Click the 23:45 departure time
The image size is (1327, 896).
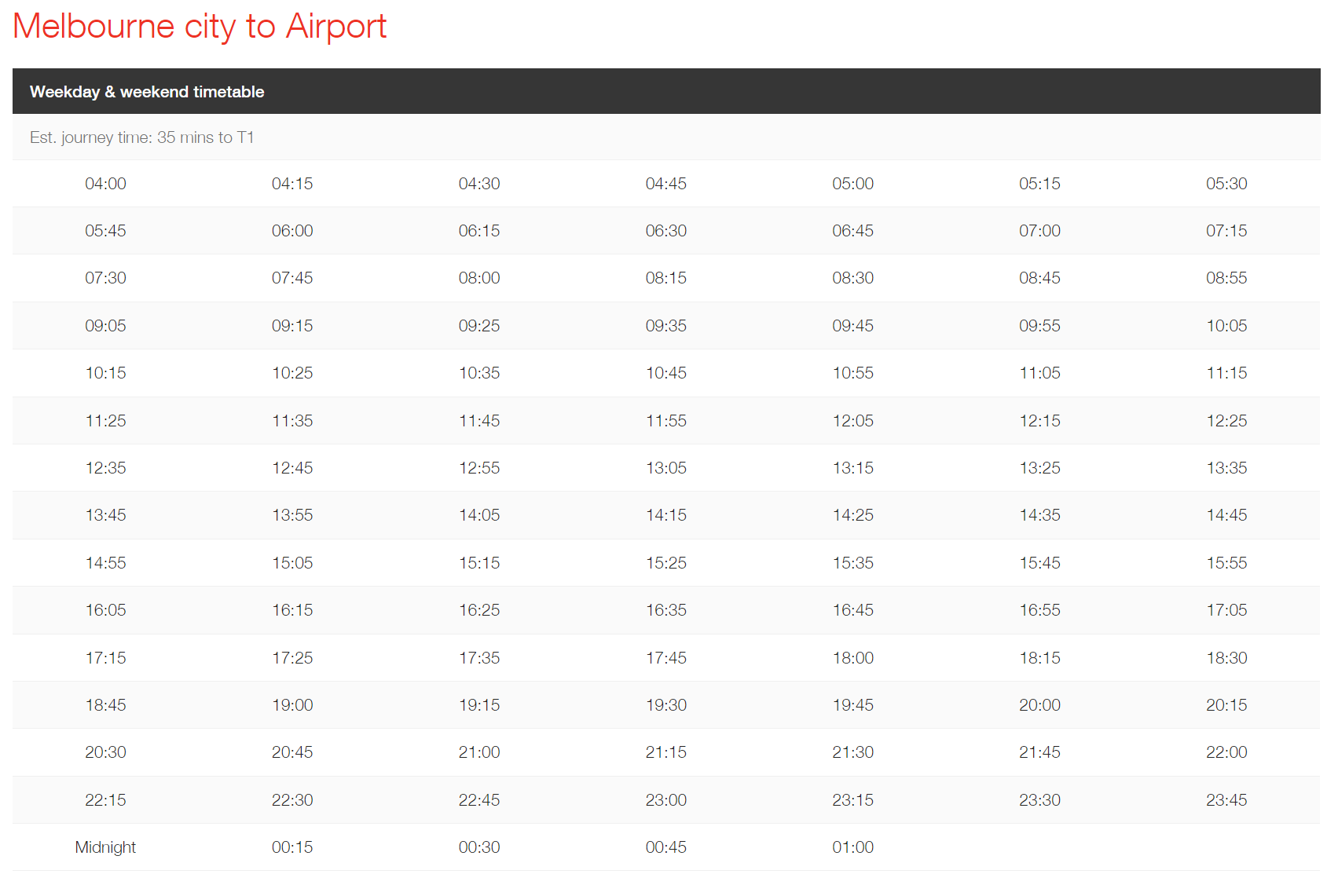pos(1226,800)
